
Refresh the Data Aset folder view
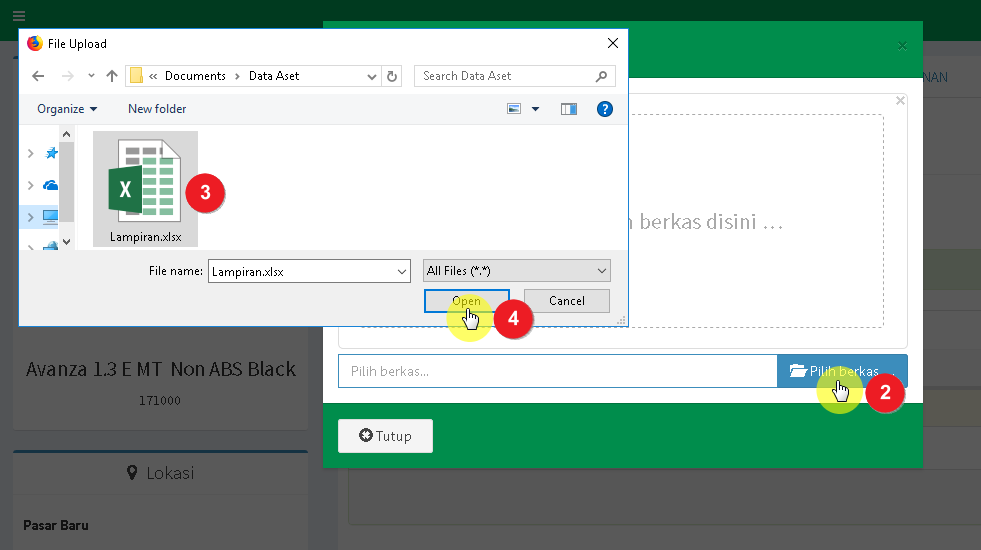coord(392,76)
